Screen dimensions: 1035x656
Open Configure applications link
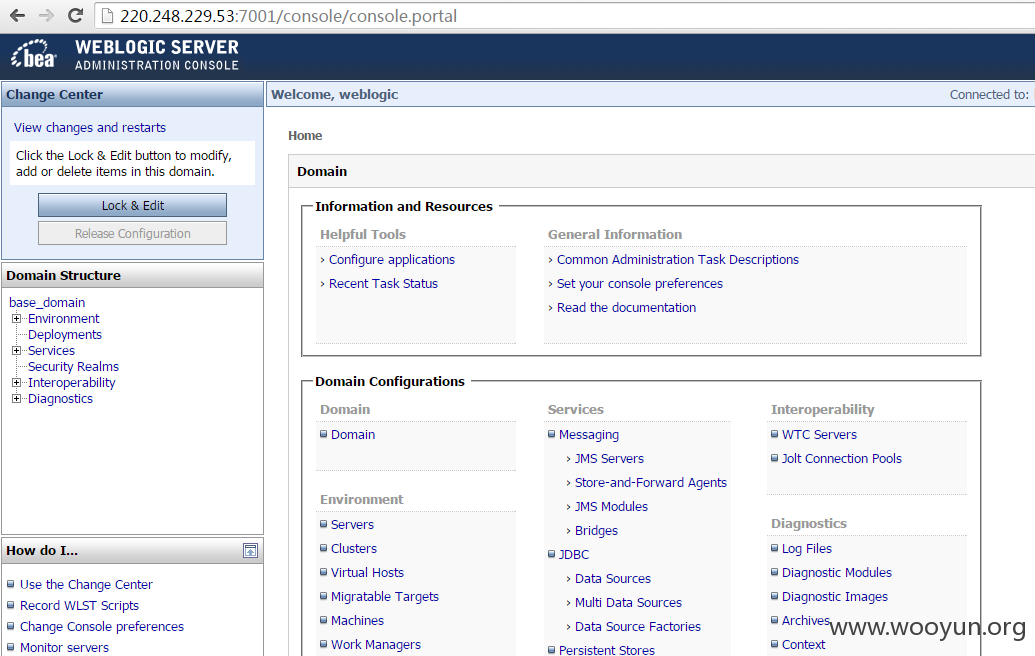[x=392, y=259]
